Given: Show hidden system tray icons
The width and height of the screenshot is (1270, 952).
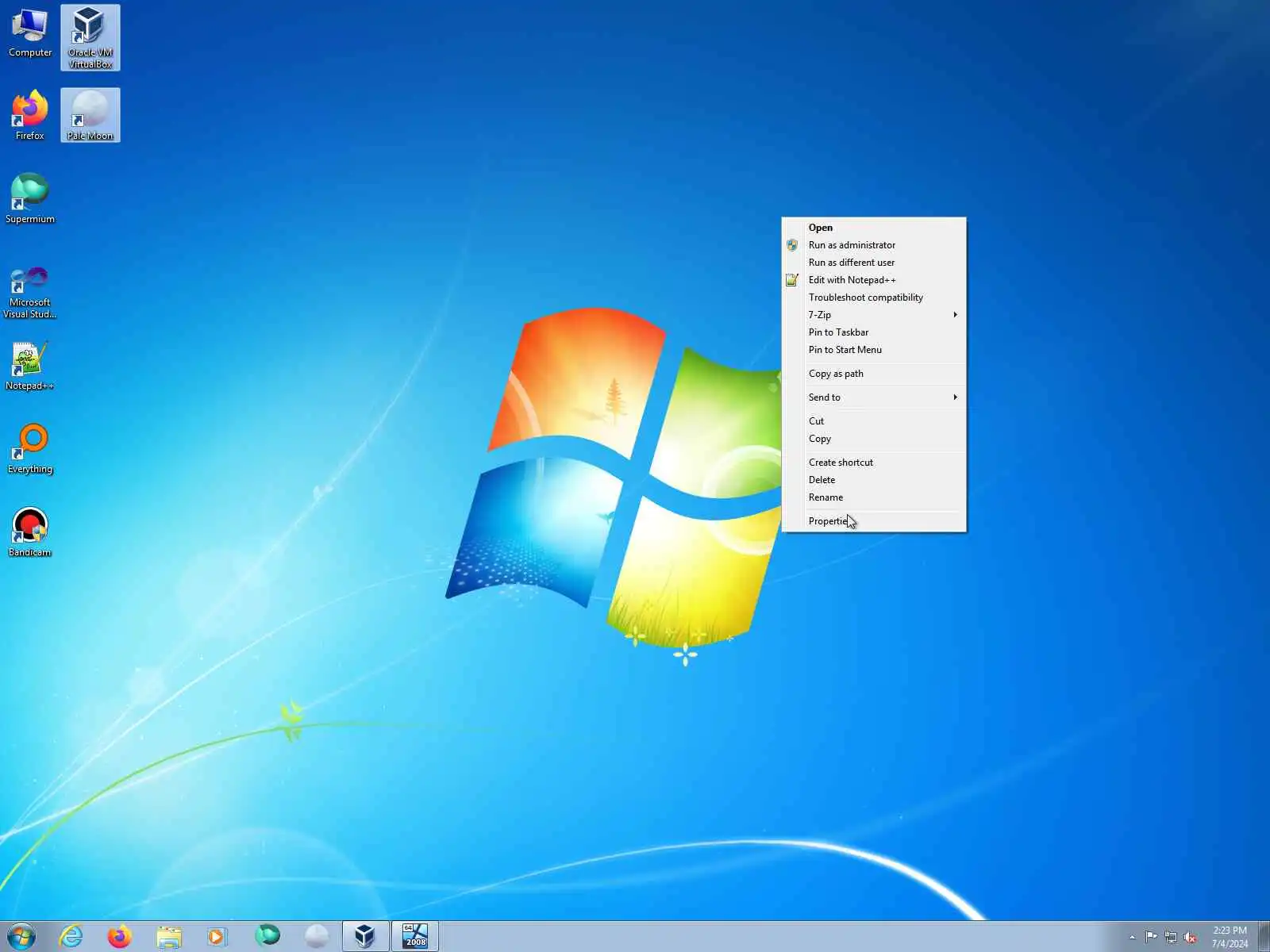Looking at the screenshot, I should click(1132, 937).
